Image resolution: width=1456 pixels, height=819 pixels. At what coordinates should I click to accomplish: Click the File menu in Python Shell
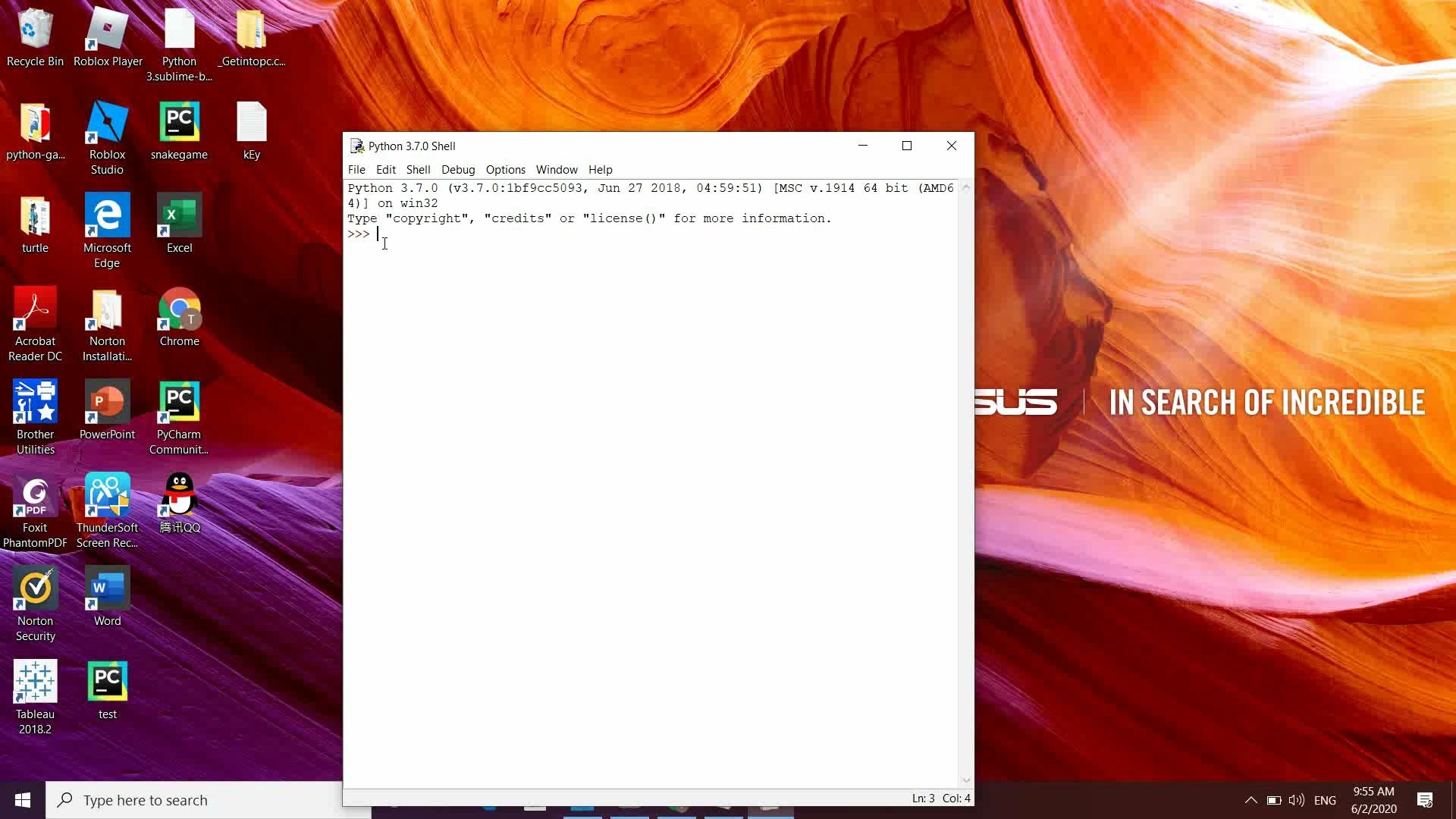(x=357, y=170)
